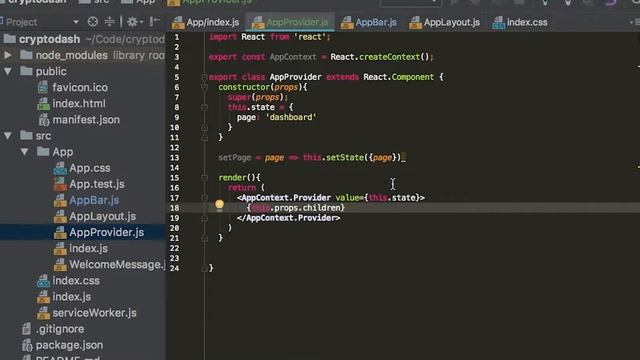Open package.json file

(x=69, y=345)
